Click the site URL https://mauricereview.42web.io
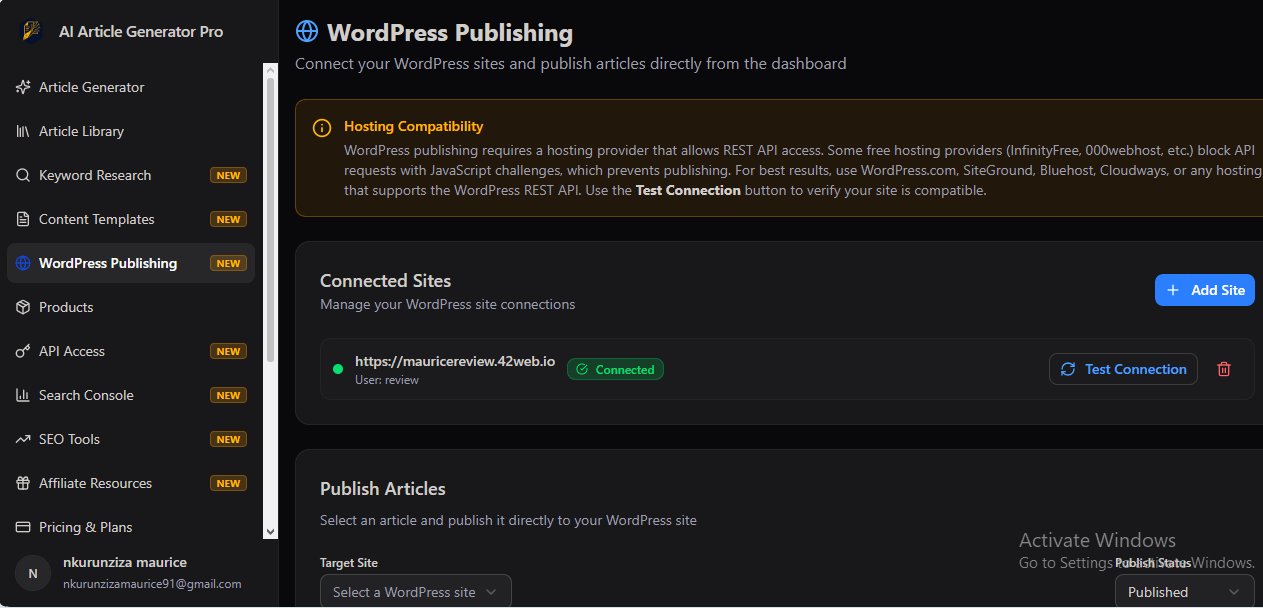The width and height of the screenshot is (1263, 608). point(455,361)
